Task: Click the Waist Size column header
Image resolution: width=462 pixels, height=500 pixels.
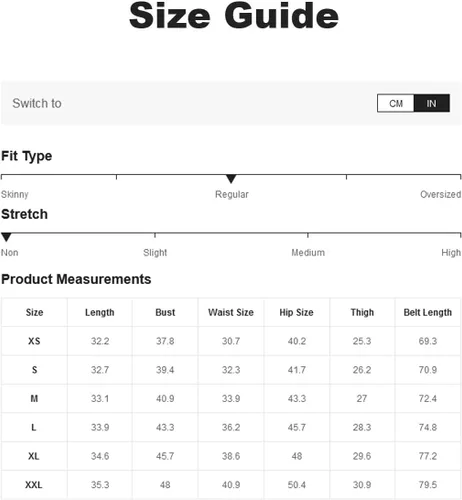Action: pos(231,312)
